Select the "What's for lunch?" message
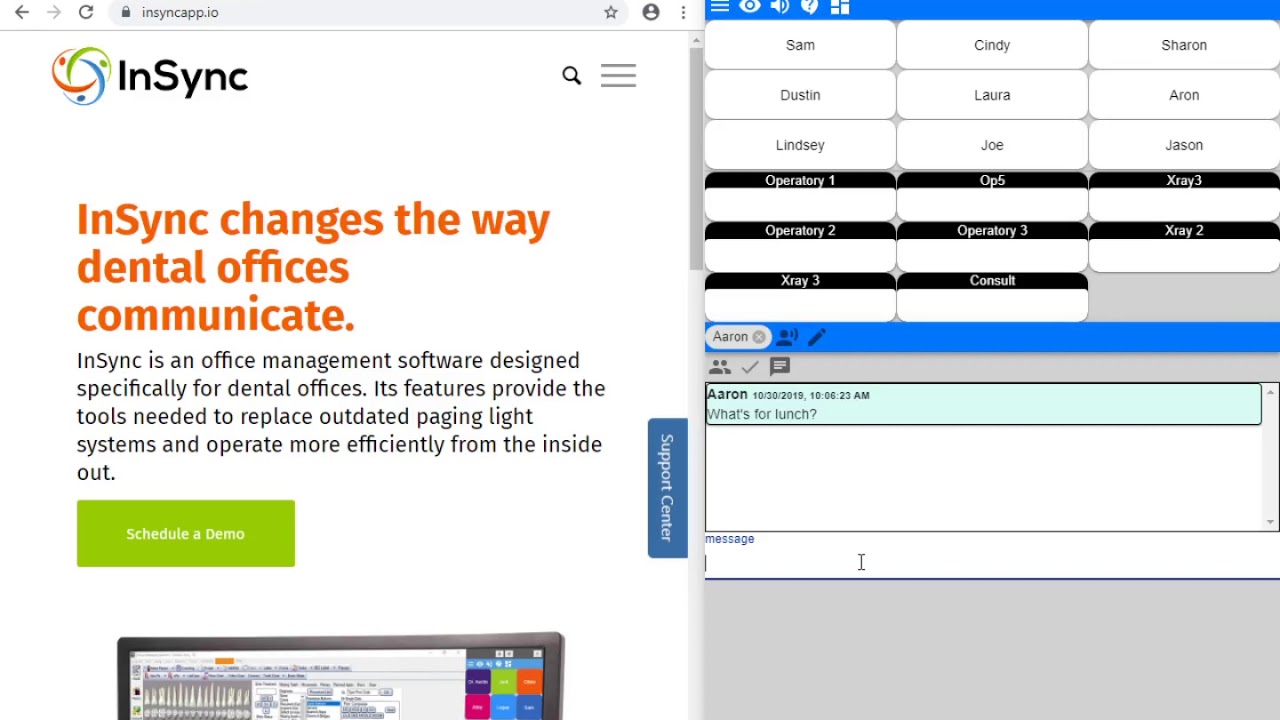This screenshot has height=720, width=1280. (x=983, y=404)
